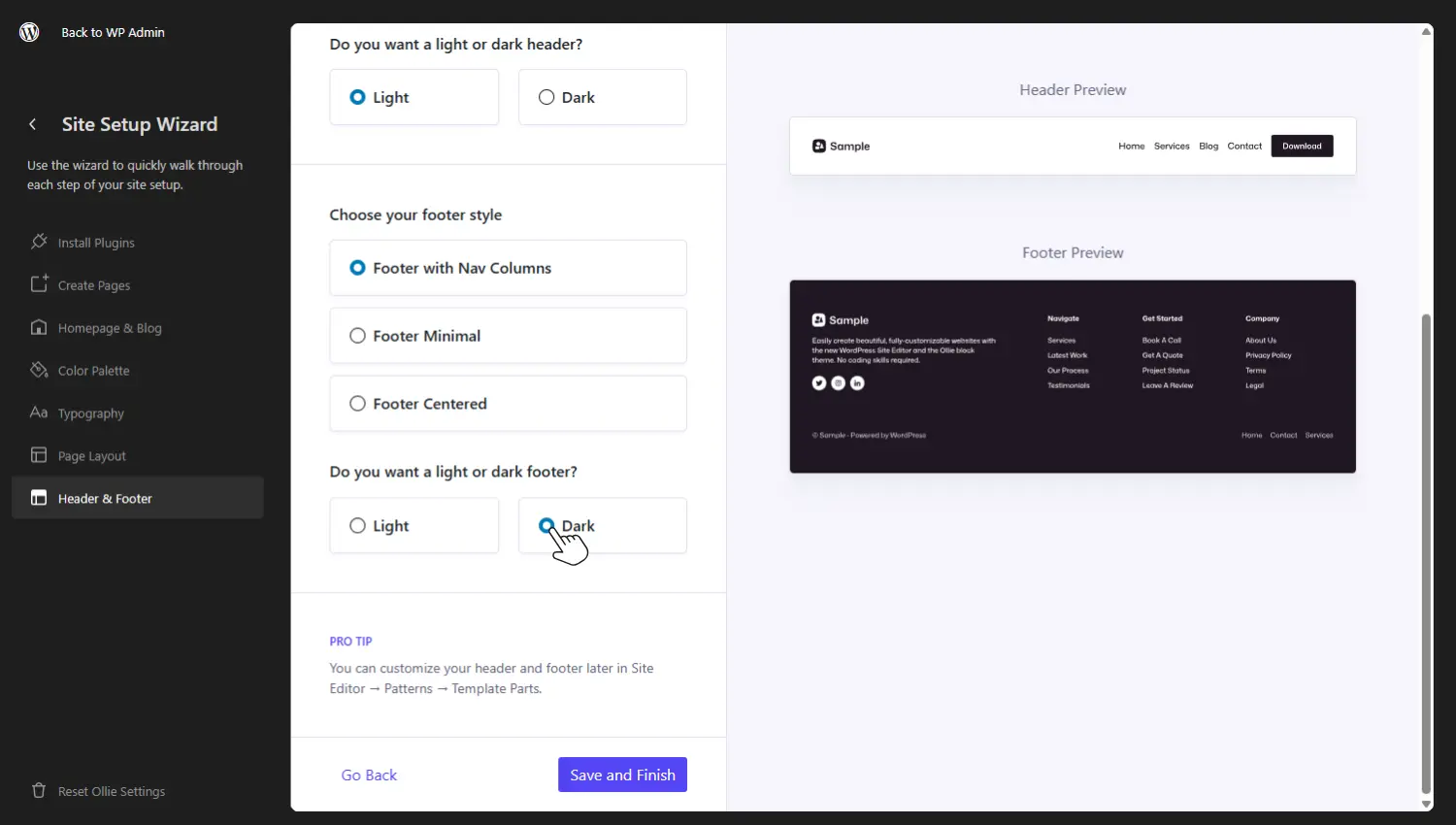This screenshot has width=1456, height=825.
Task: Click Get A Quote in footer preview
Action: 1163,355
